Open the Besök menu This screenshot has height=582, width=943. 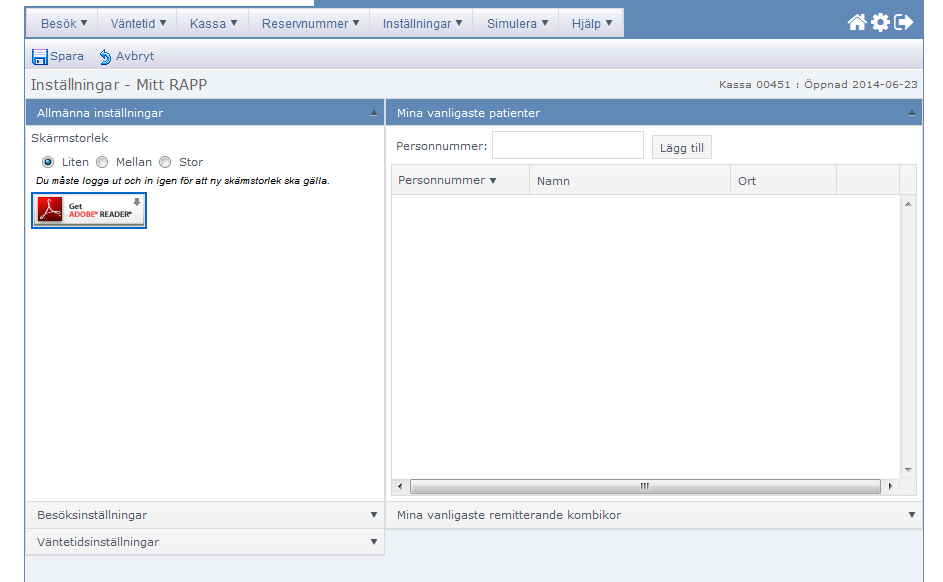62,23
